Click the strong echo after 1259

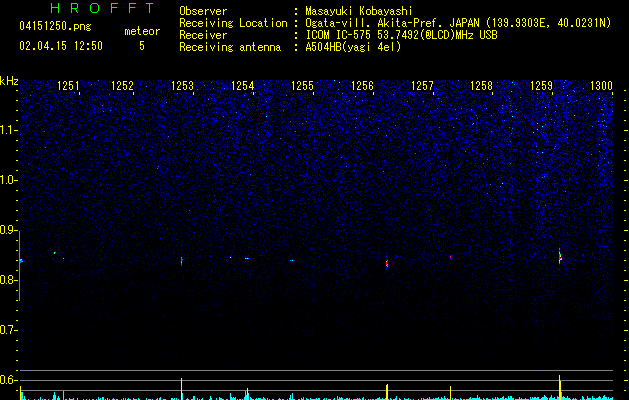point(560,257)
